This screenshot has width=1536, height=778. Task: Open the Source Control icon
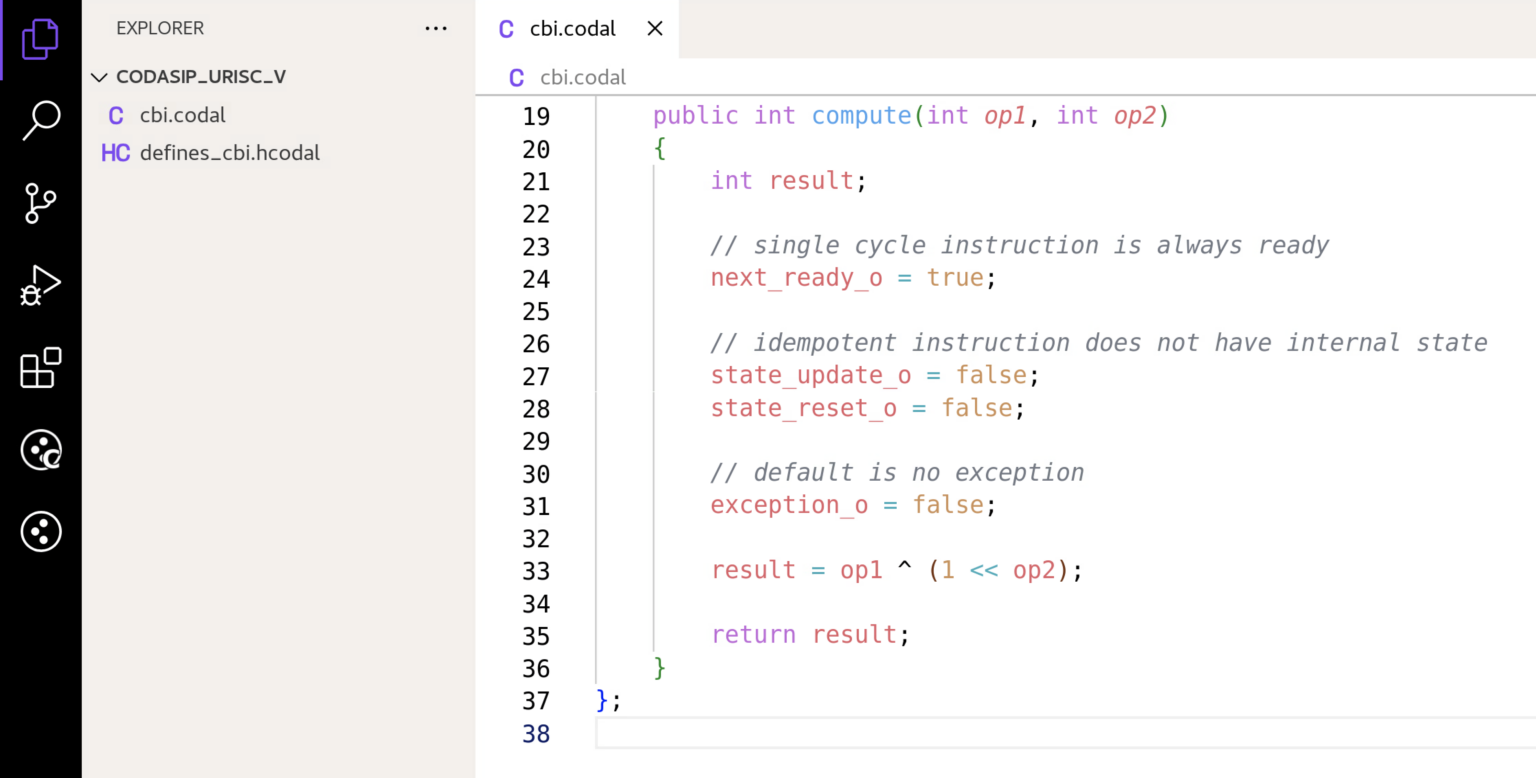(40, 203)
